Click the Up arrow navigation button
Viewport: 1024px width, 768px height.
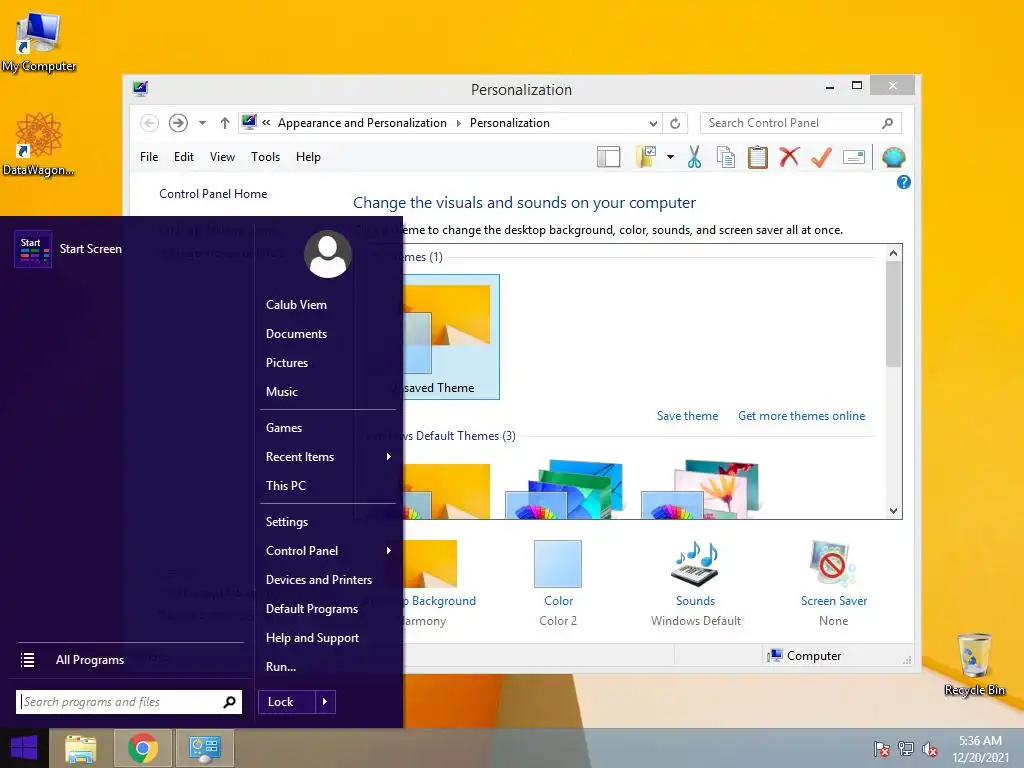(x=225, y=123)
